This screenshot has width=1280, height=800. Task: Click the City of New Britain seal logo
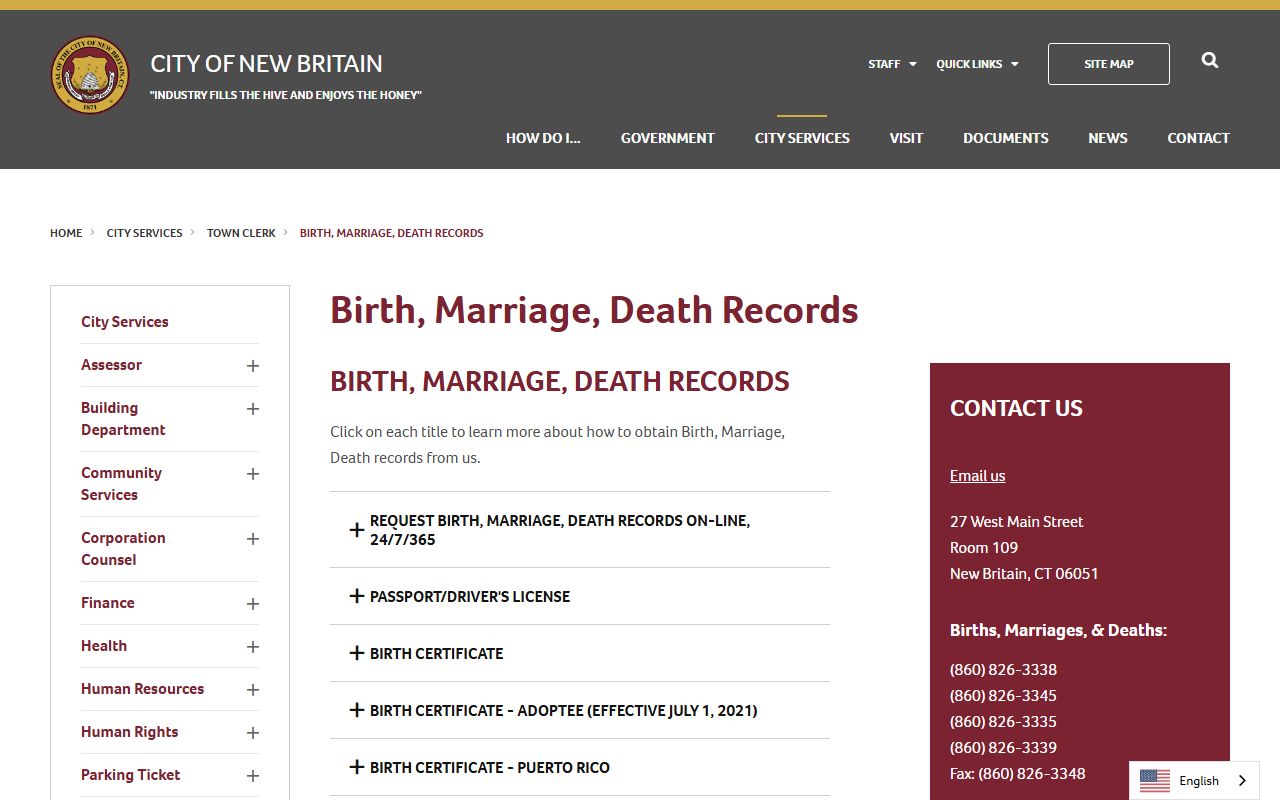coord(90,75)
